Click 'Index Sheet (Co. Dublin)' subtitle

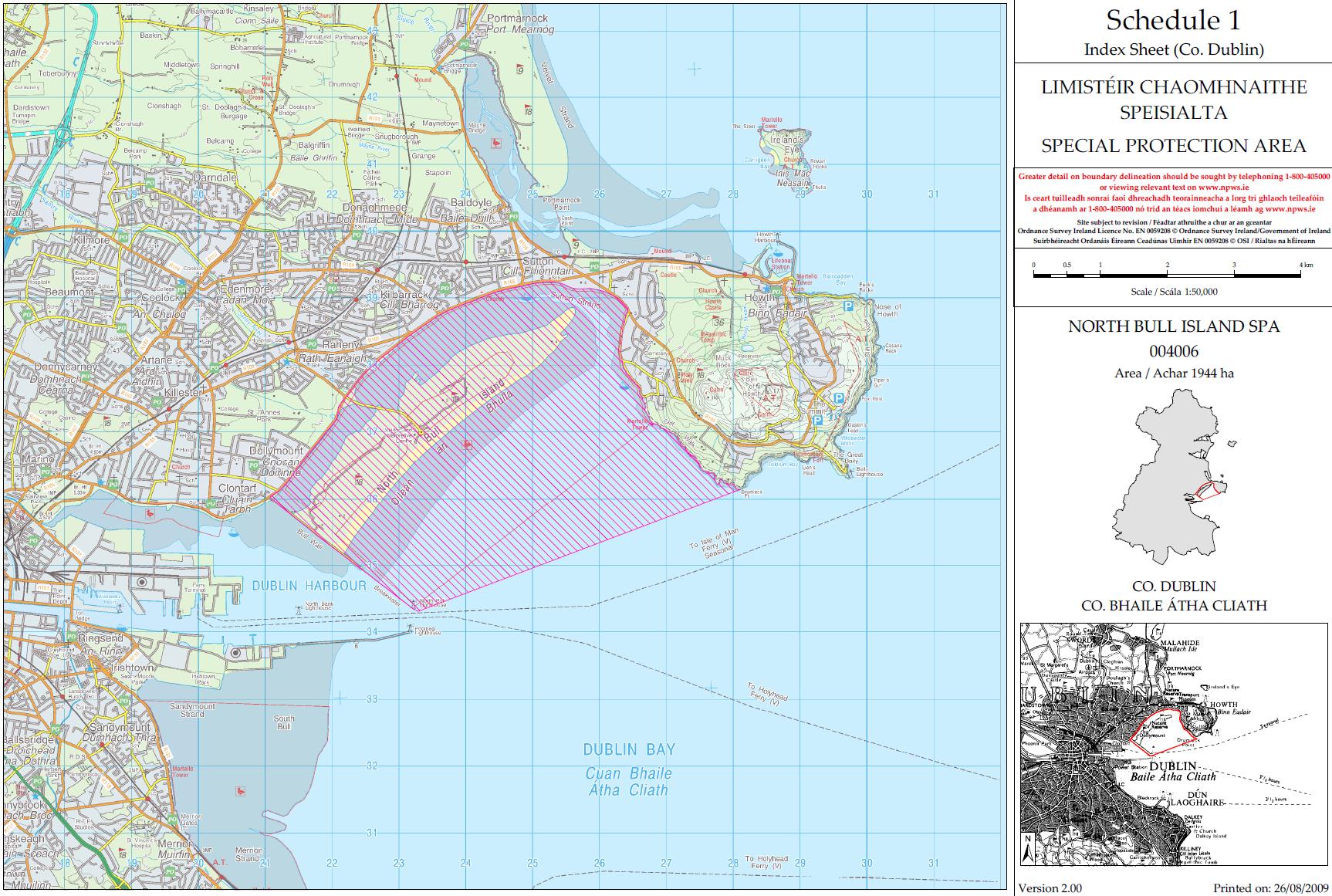click(x=1173, y=49)
